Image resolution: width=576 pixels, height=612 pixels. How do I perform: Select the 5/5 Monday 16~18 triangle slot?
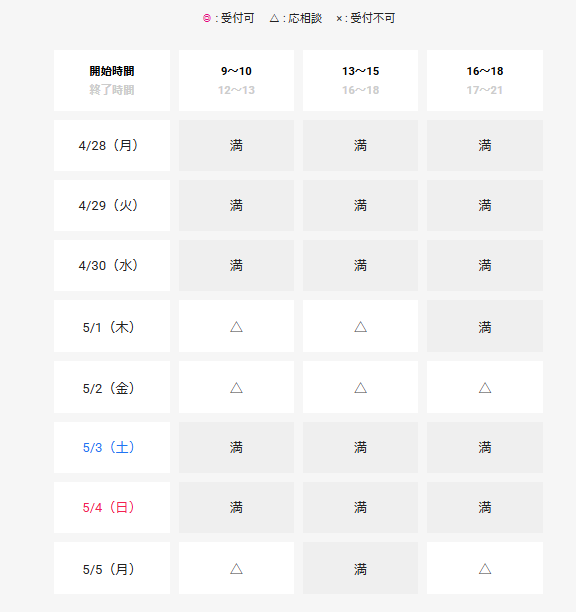click(485, 568)
